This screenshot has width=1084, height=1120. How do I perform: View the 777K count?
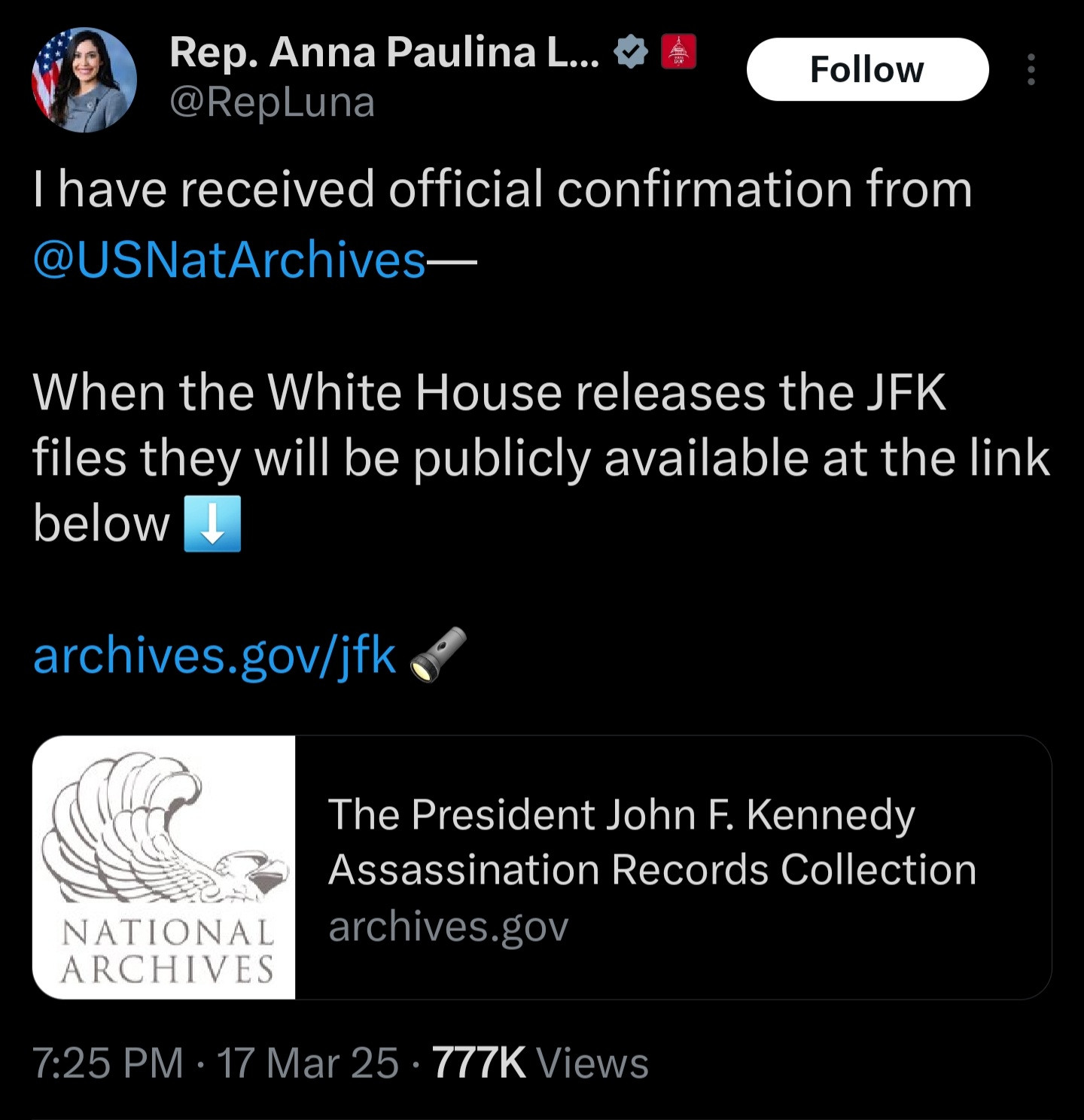pos(479,1063)
